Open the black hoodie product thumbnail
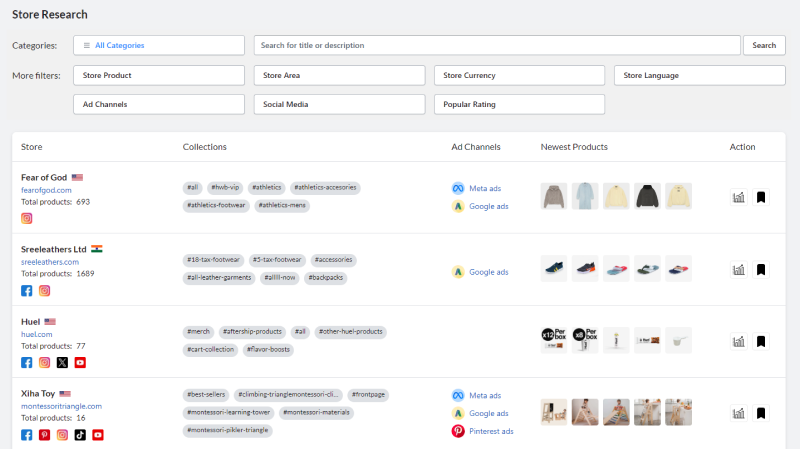This screenshot has height=449, width=800. (647, 196)
